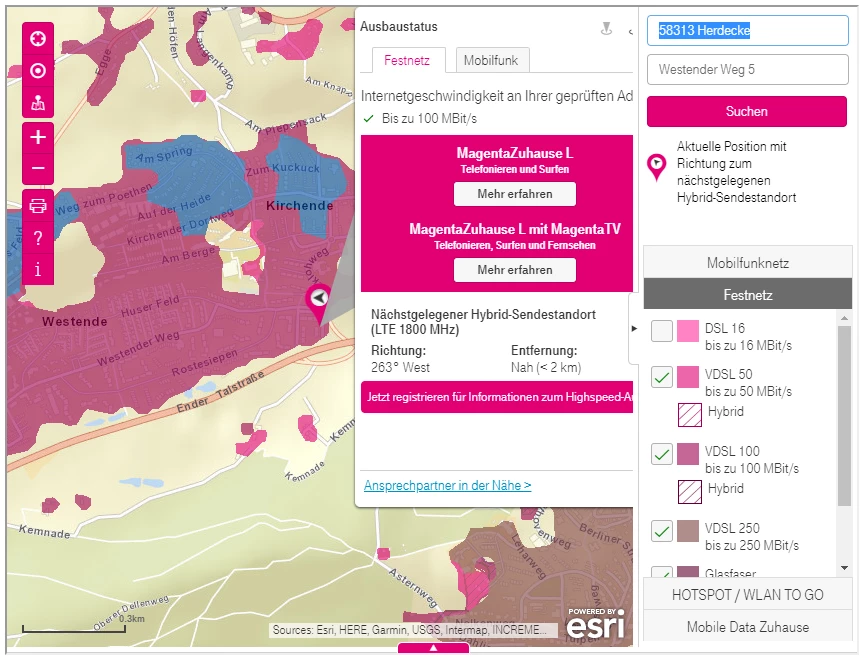The width and height of the screenshot is (864, 659).
Task: Switch to the Mobilfunk tab
Action: pos(490,60)
